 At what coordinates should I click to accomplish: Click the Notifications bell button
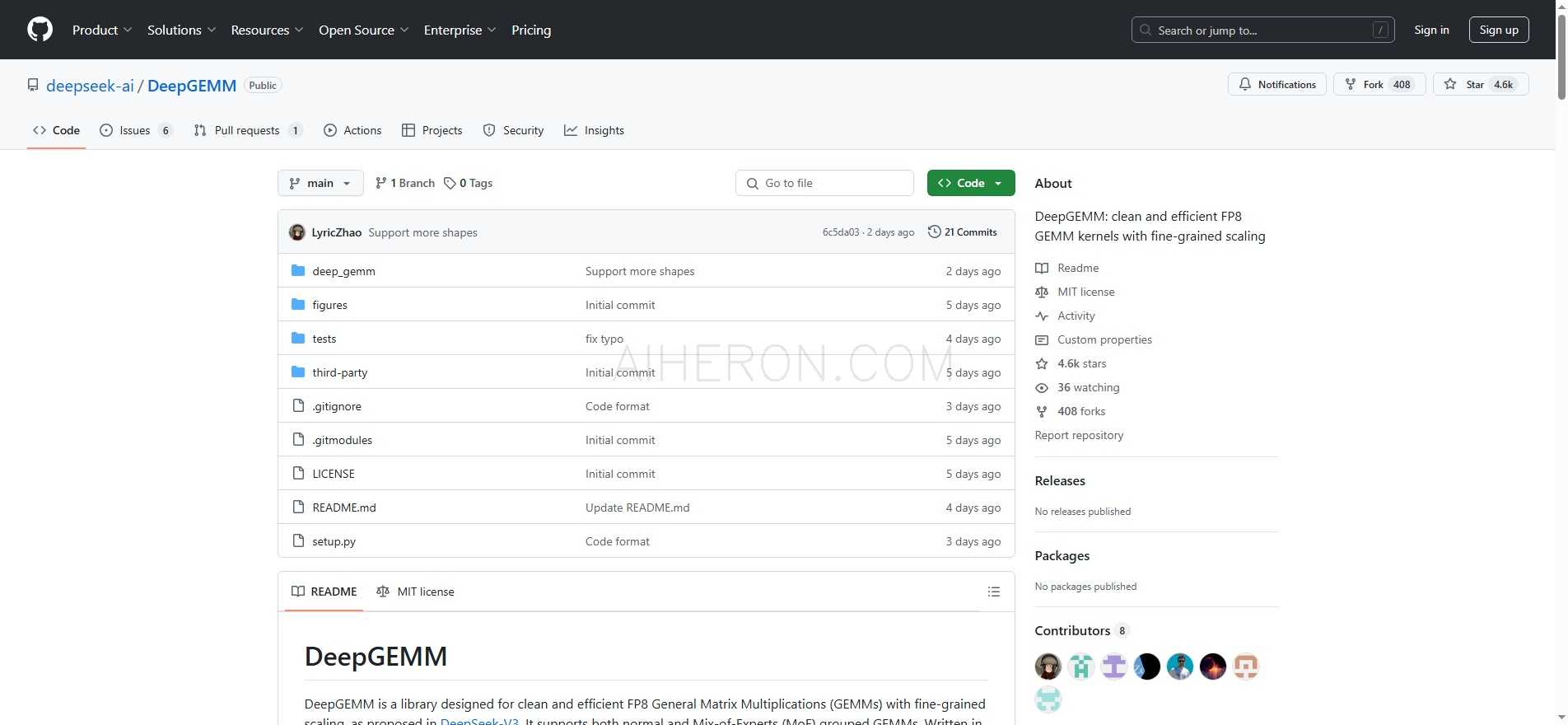[1276, 84]
